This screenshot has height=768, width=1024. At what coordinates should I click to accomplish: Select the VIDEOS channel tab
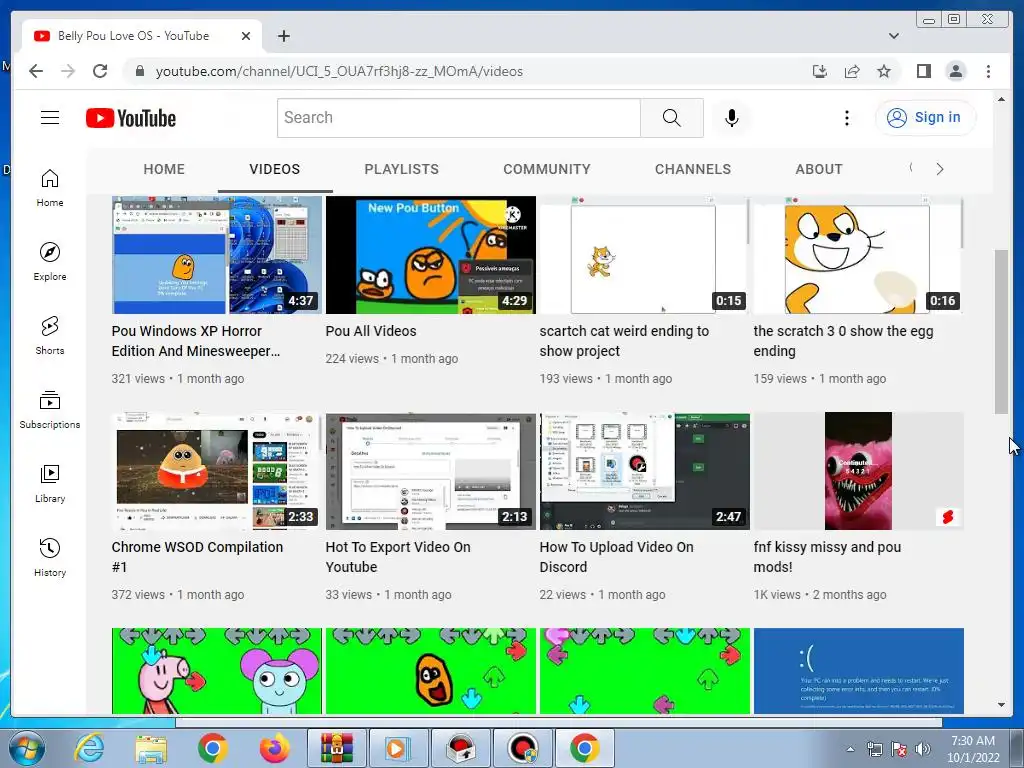click(274, 169)
